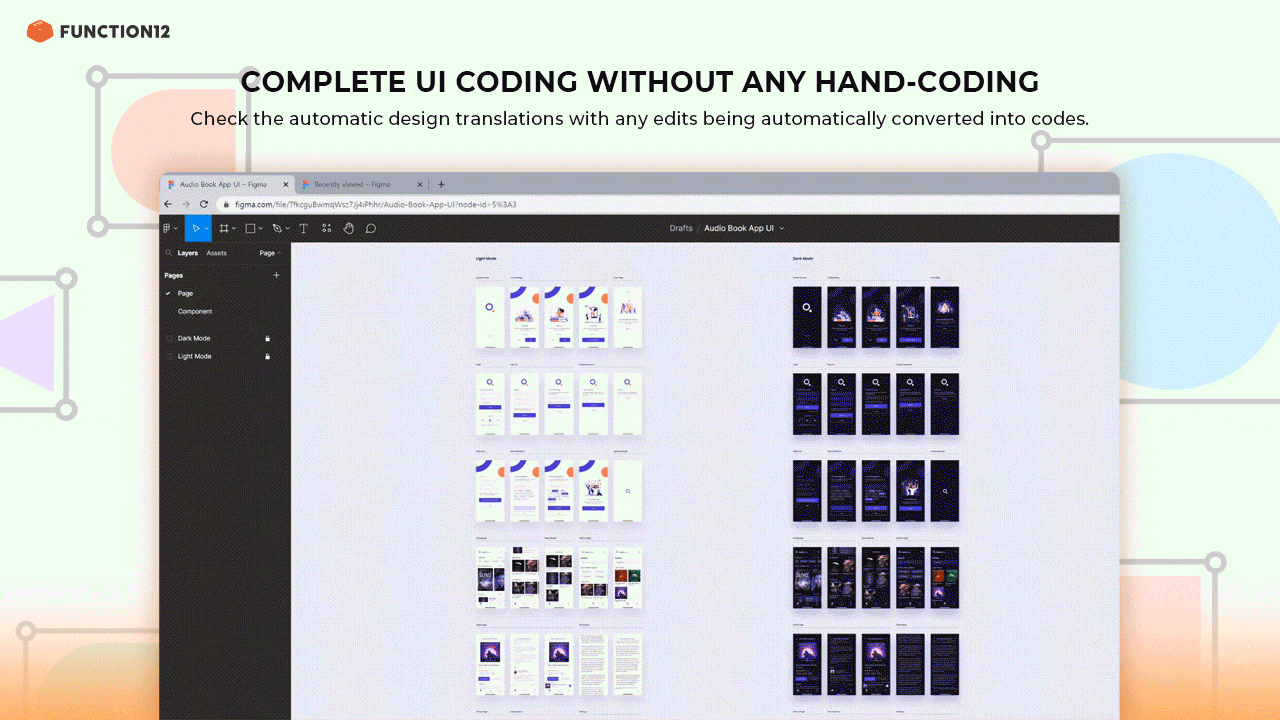This screenshot has width=1280, height=720.
Task: Click the figma.com URL address bar
Action: (x=664, y=204)
